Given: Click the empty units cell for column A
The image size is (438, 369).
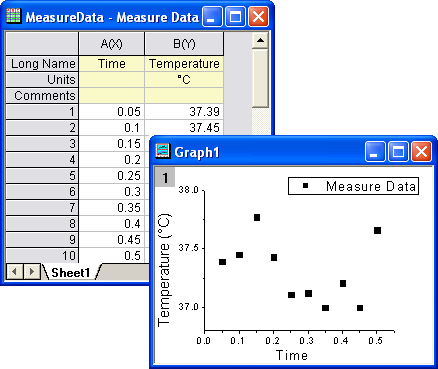Looking at the screenshot, I should (x=112, y=80).
